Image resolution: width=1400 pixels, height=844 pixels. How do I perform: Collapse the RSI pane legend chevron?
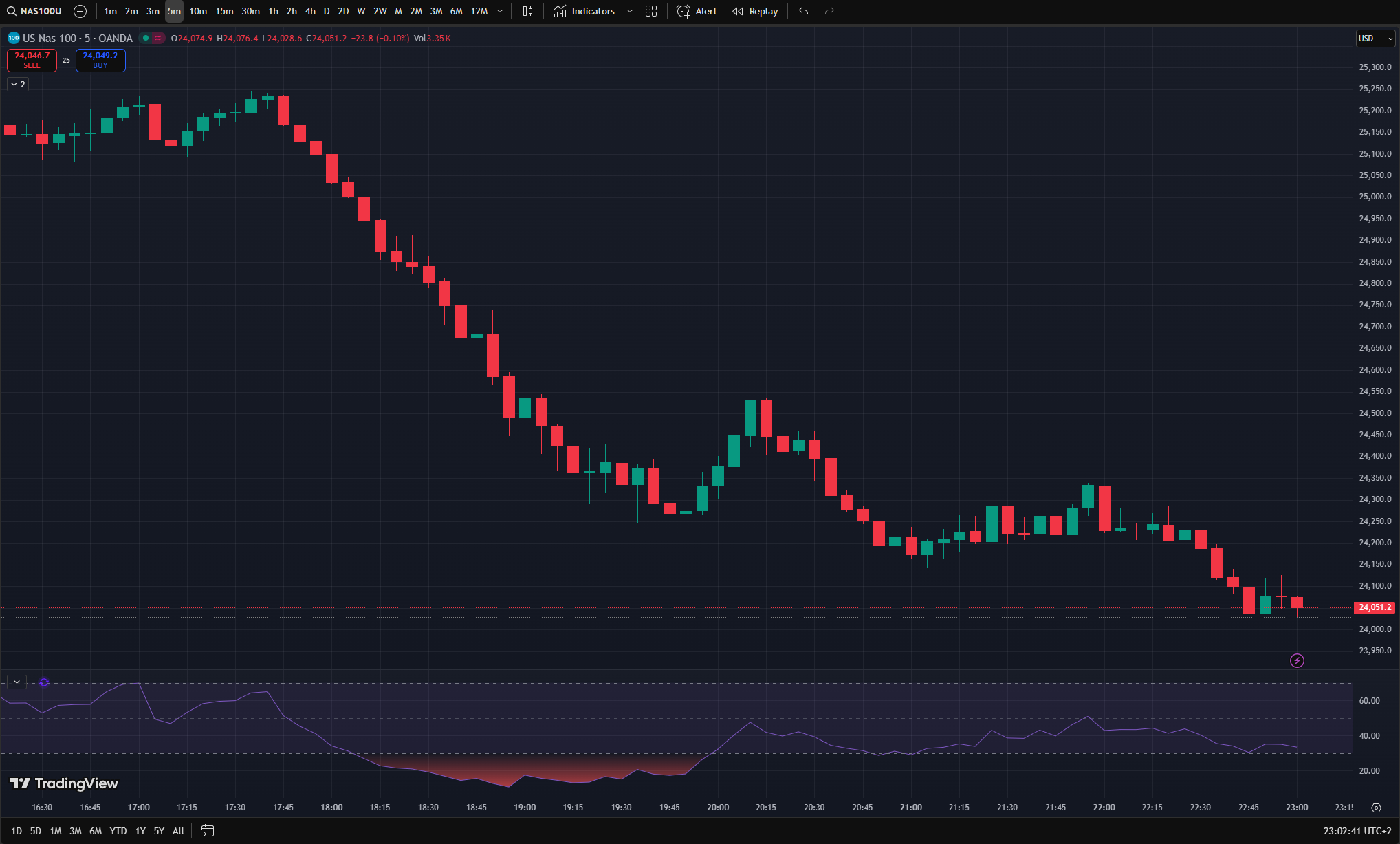[17, 682]
